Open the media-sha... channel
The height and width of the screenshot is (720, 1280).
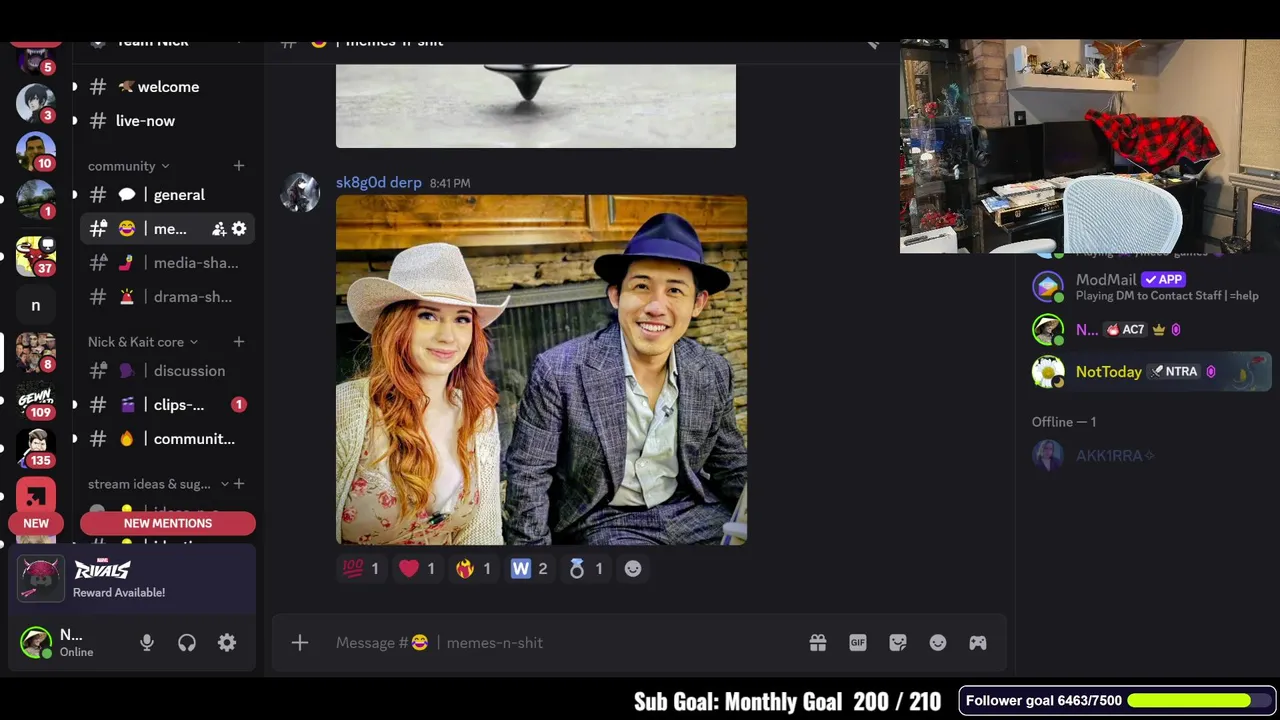tap(166, 263)
